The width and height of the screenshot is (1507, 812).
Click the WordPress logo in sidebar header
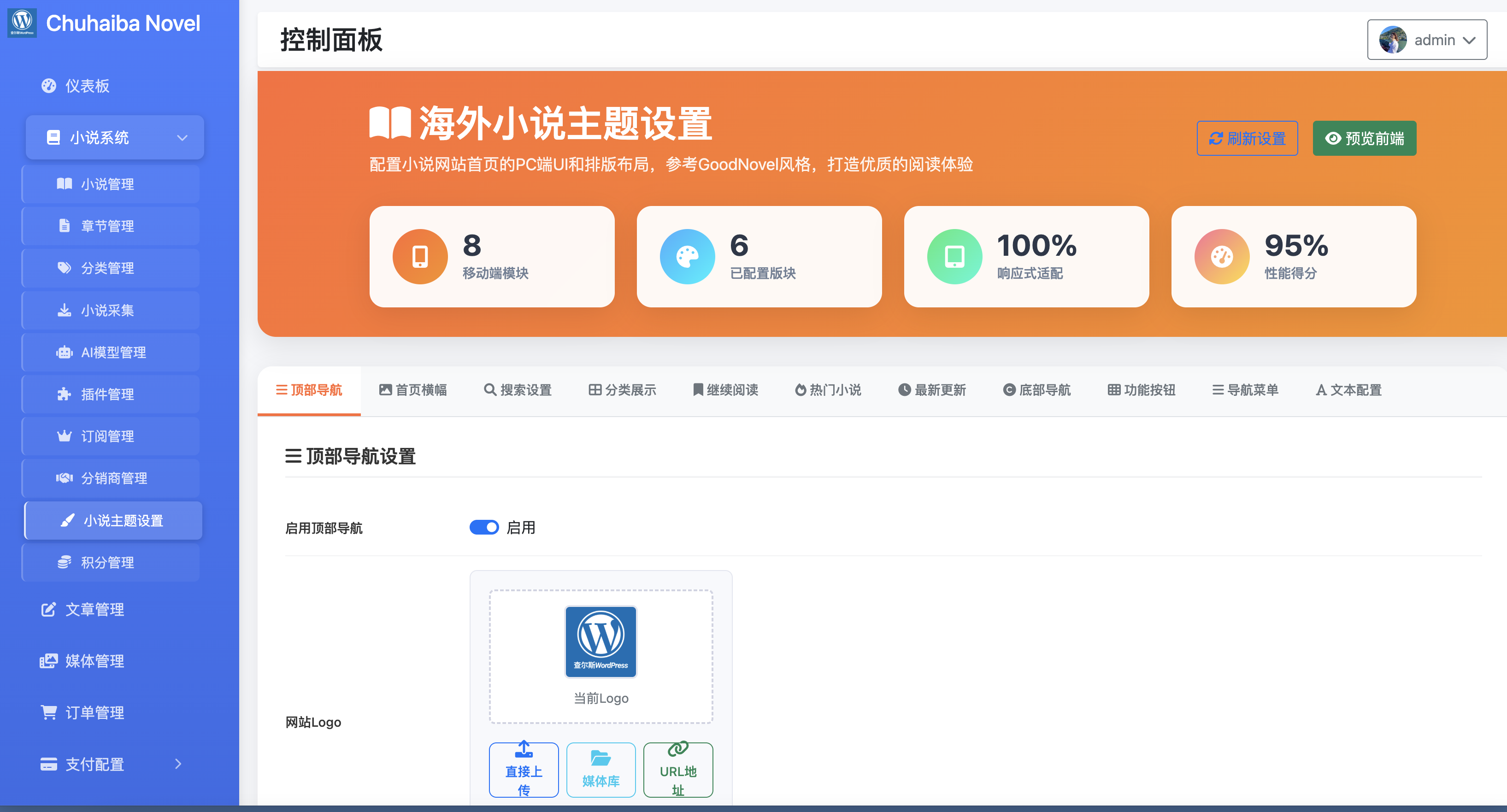click(22, 23)
